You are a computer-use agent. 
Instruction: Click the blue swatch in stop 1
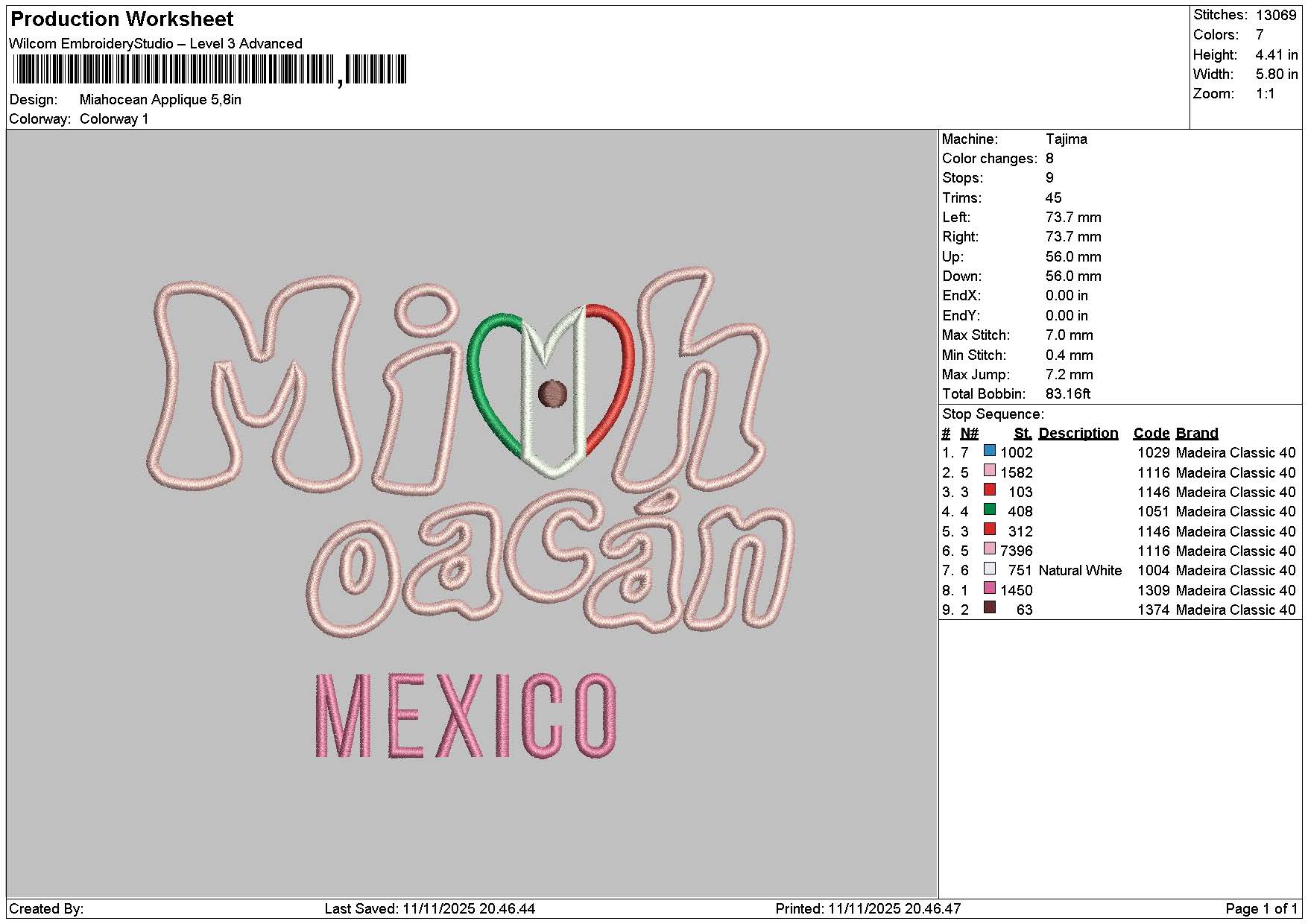point(990,451)
